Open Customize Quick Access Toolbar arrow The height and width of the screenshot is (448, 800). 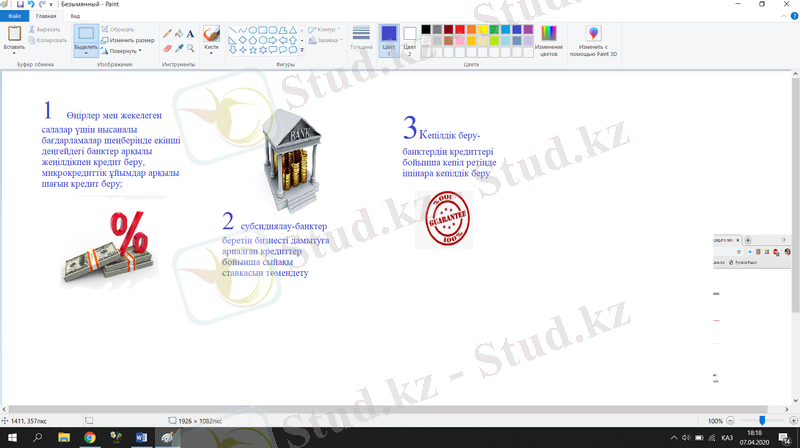(x=51, y=5)
